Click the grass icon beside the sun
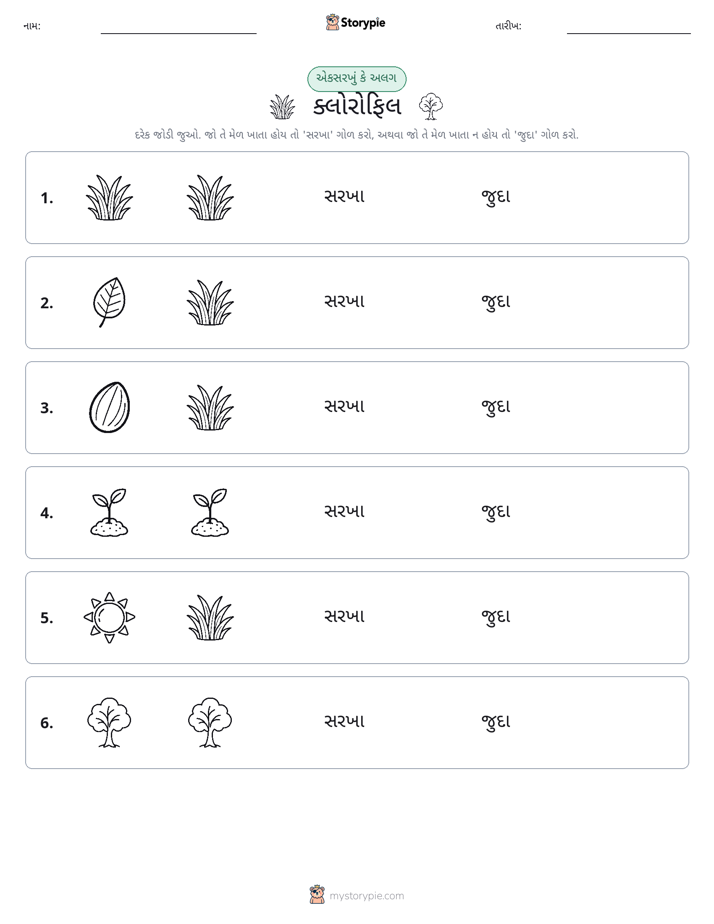This screenshot has height=924, width=714. click(210, 617)
